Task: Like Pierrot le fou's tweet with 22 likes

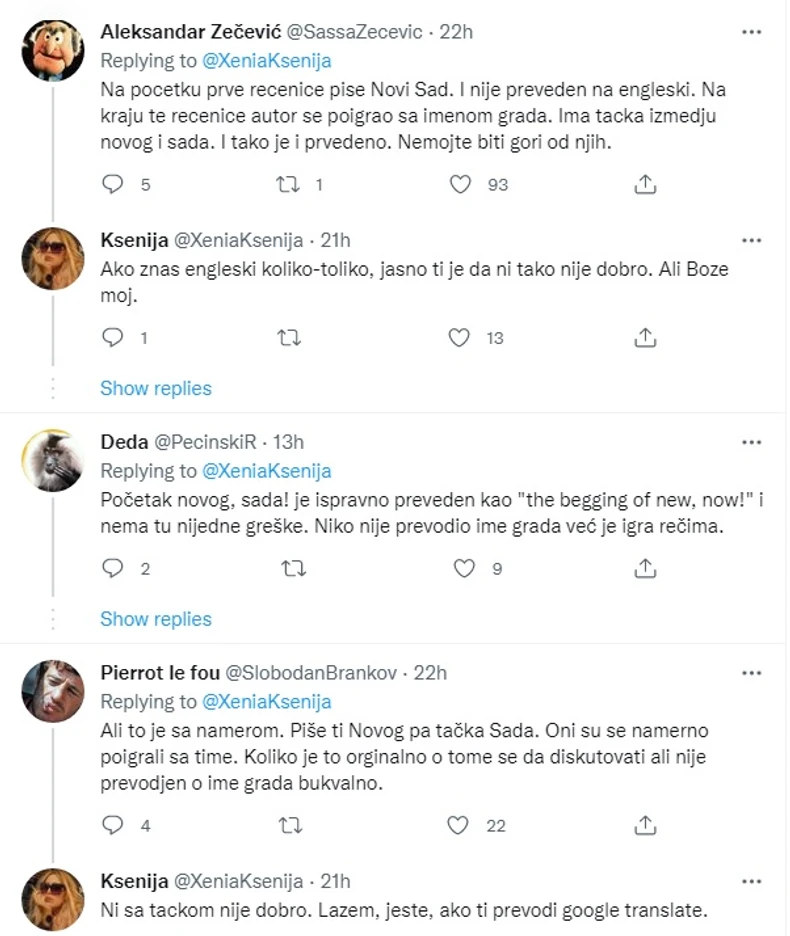Action: pyautogui.click(x=460, y=826)
